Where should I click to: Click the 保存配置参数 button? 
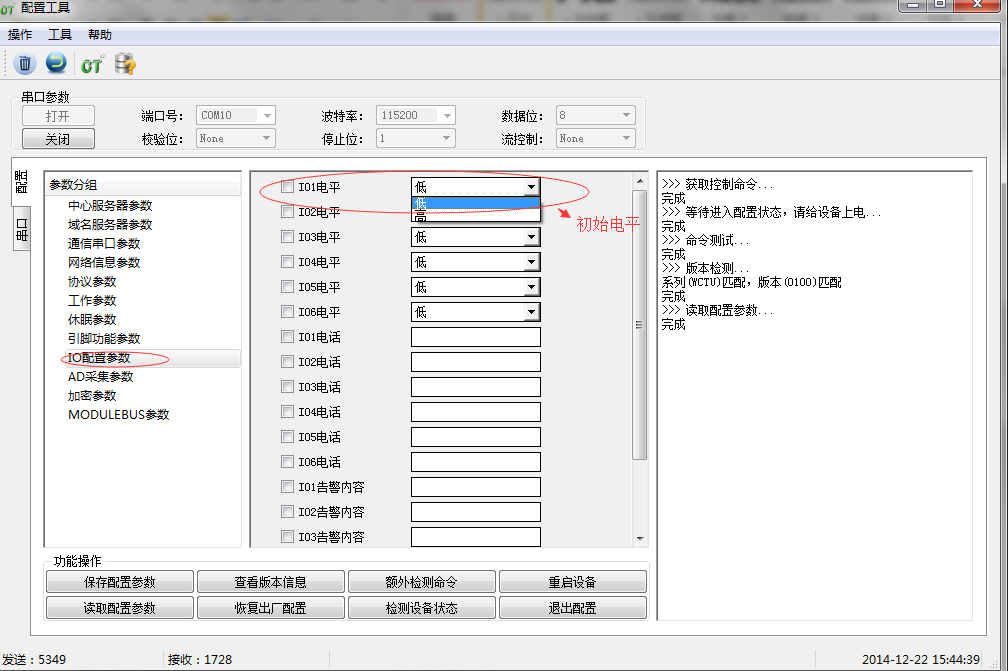point(120,582)
